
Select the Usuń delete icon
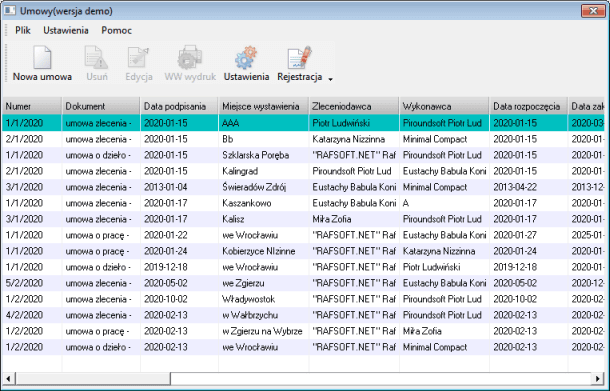click(x=96, y=57)
